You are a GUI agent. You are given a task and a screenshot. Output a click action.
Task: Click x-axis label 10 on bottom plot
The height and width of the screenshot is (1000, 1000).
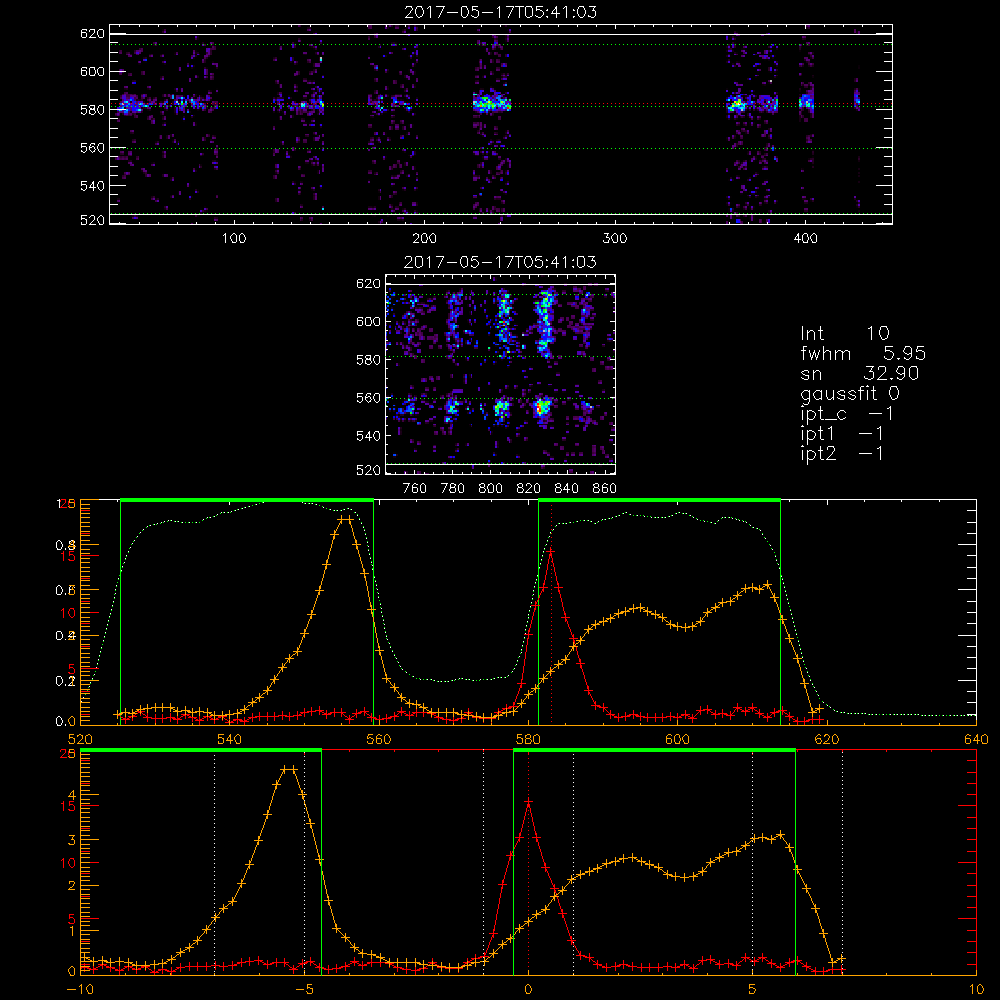(976, 990)
